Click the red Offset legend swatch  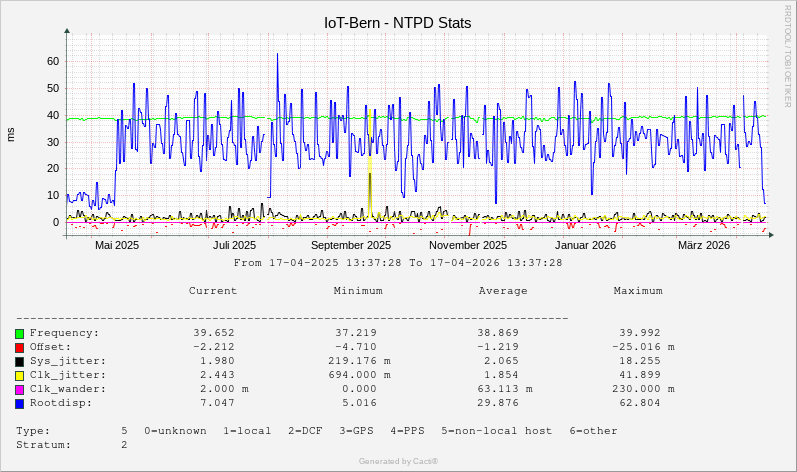tap(19, 347)
